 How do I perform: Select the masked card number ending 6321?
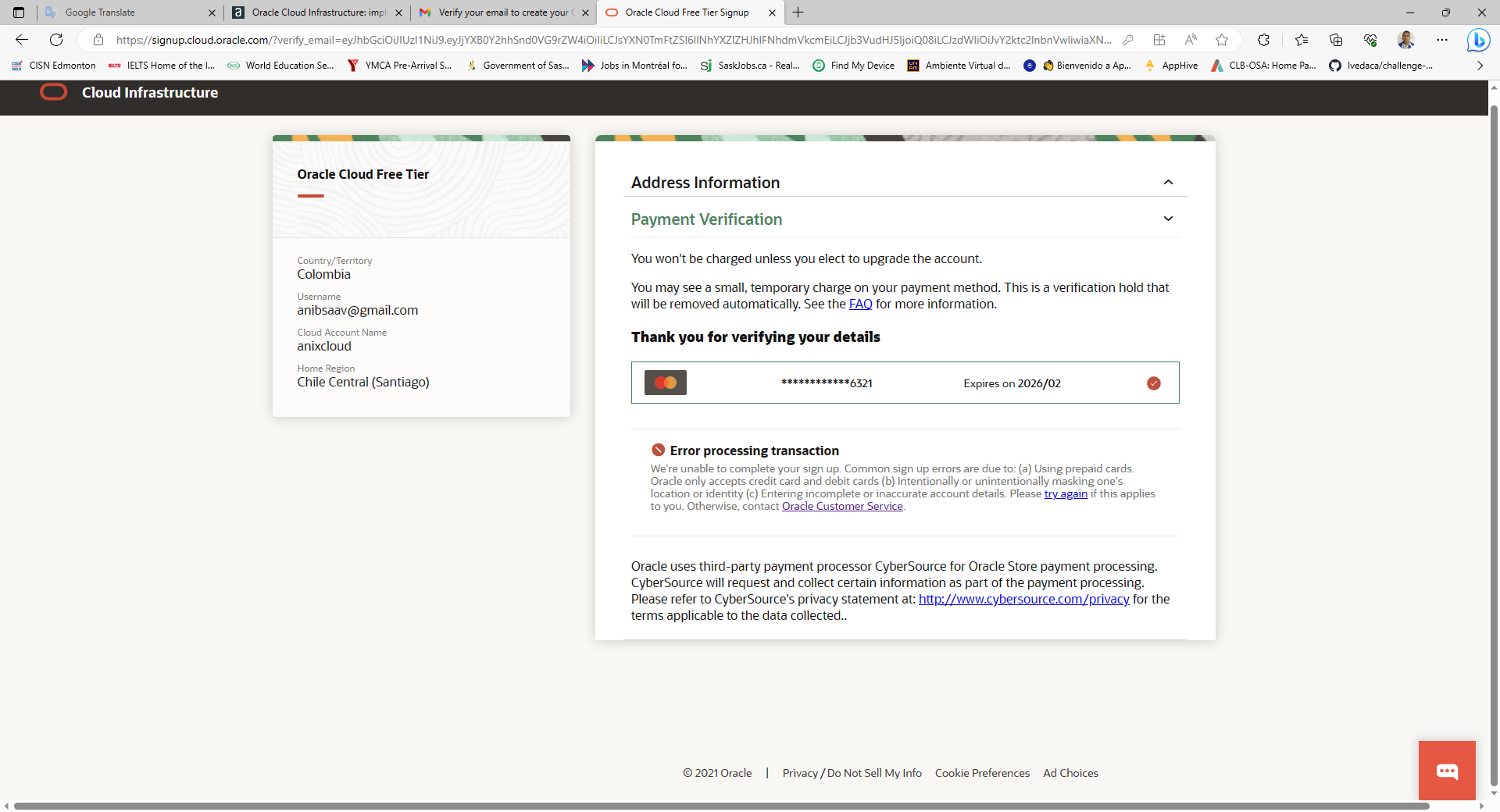tap(827, 383)
